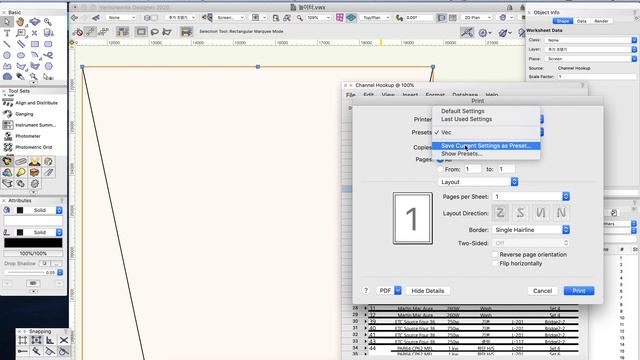This screenshot has height=360, width=640.
Task: Open the Plane Screen dropdown in Object Info
Action: click(591, 59)
